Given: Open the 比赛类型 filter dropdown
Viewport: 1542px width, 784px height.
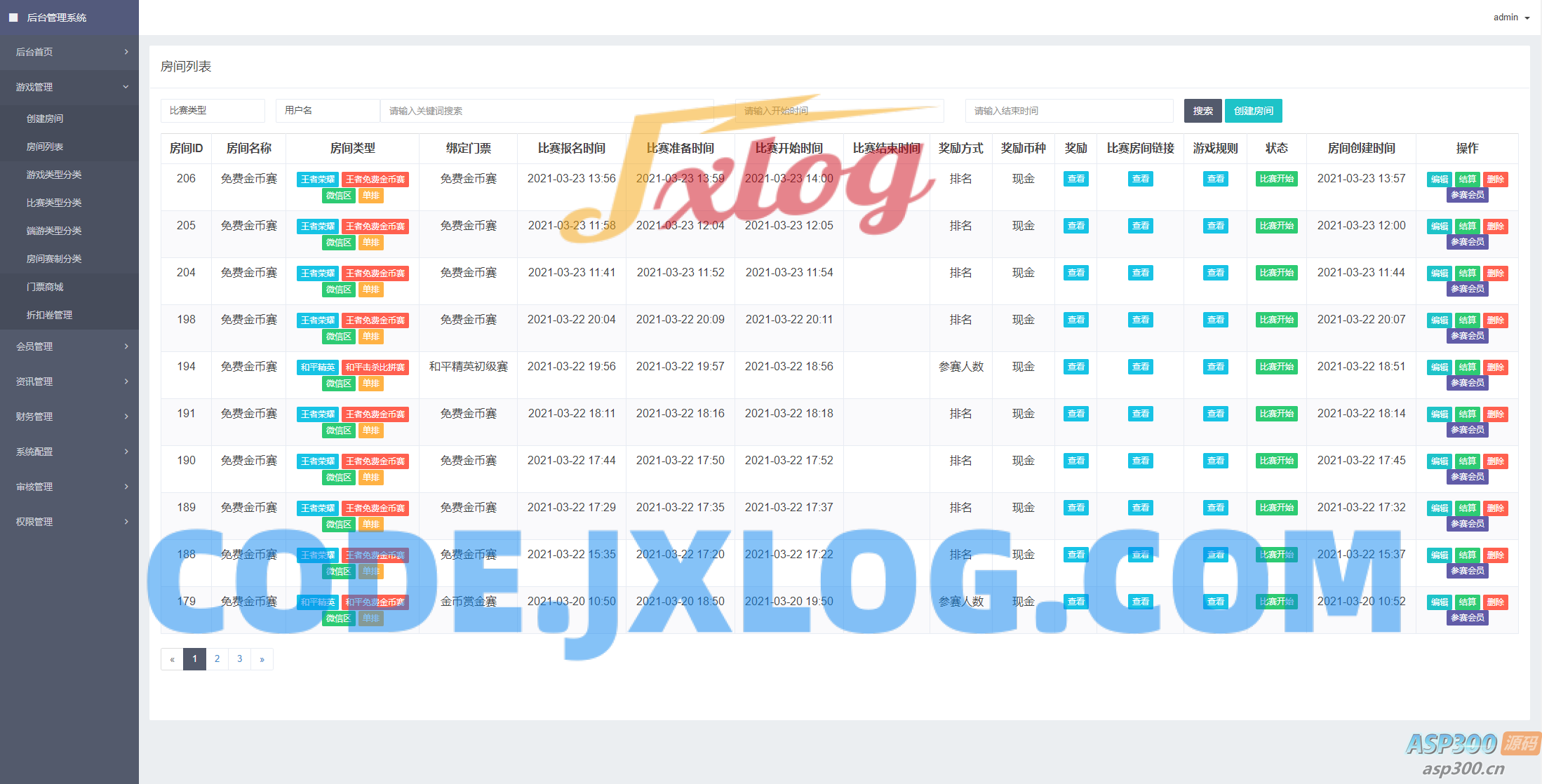Looking at the screenshot, I should pyautogui.click(x=213, y=111).
